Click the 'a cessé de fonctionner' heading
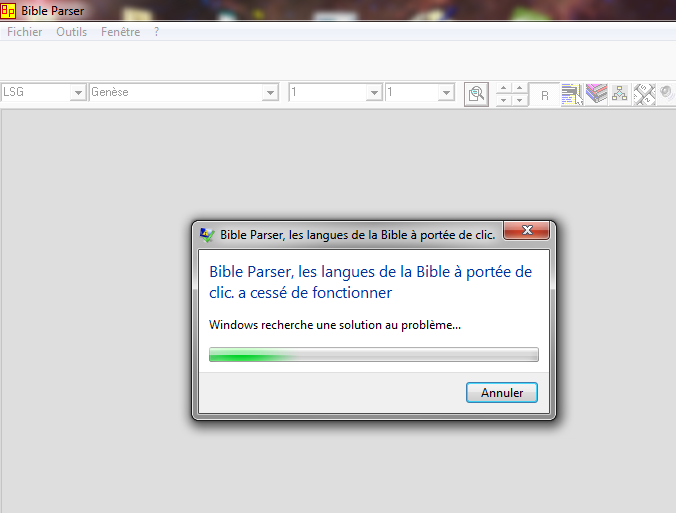 370,282
